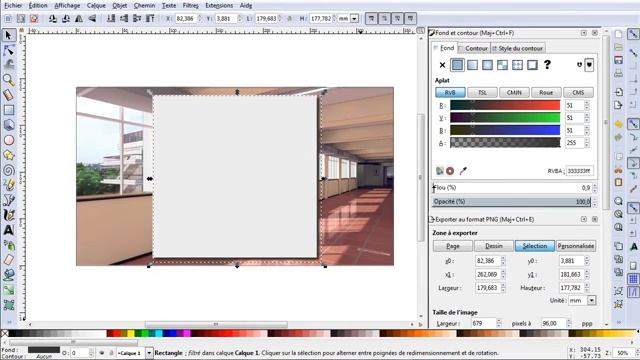
Task: Click the Print icon in right toolbar
Action: [618, 73]
